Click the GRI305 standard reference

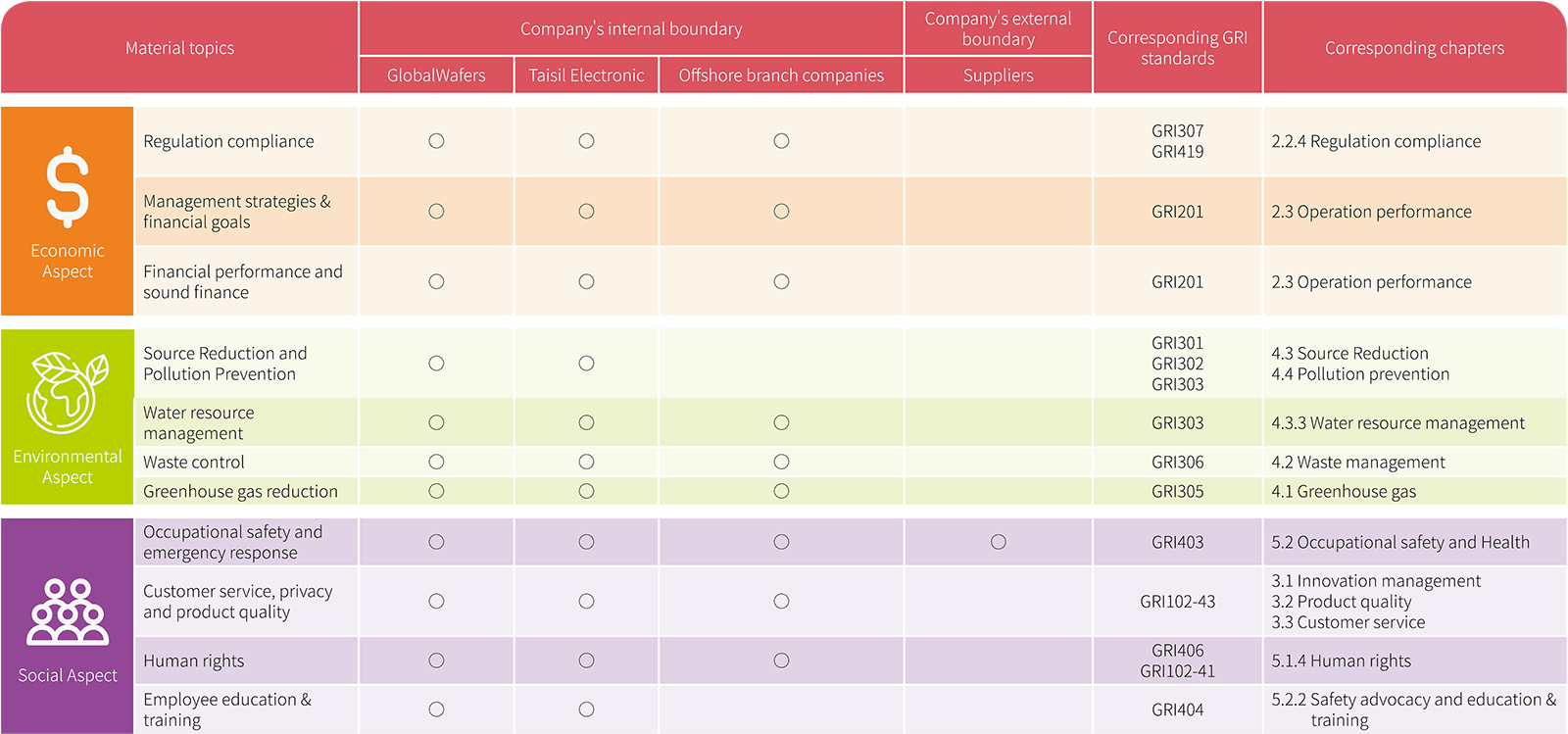click(1177, 492)
